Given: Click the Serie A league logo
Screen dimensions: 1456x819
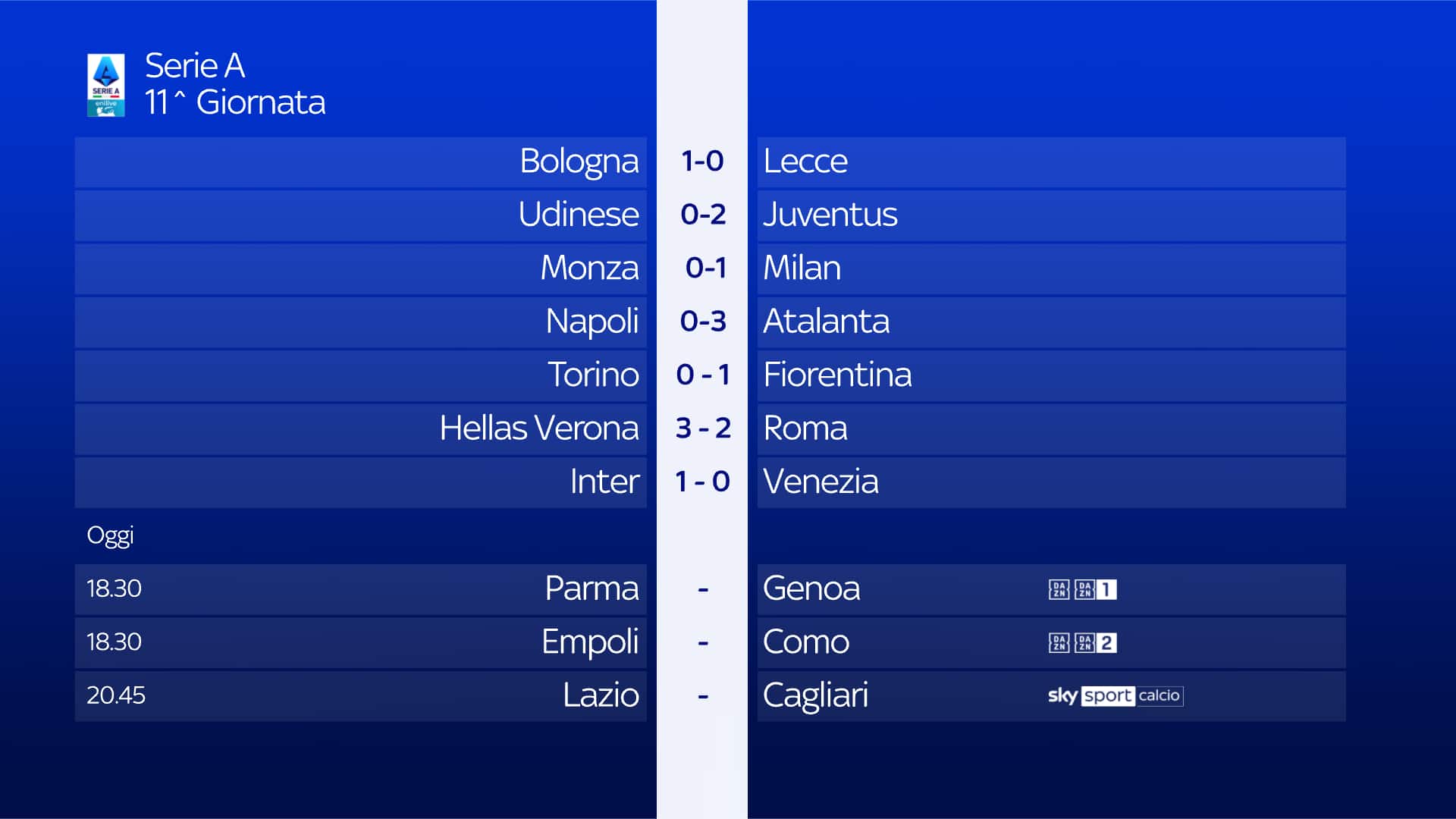Looking at the screenshot, I should pos(105,85).
